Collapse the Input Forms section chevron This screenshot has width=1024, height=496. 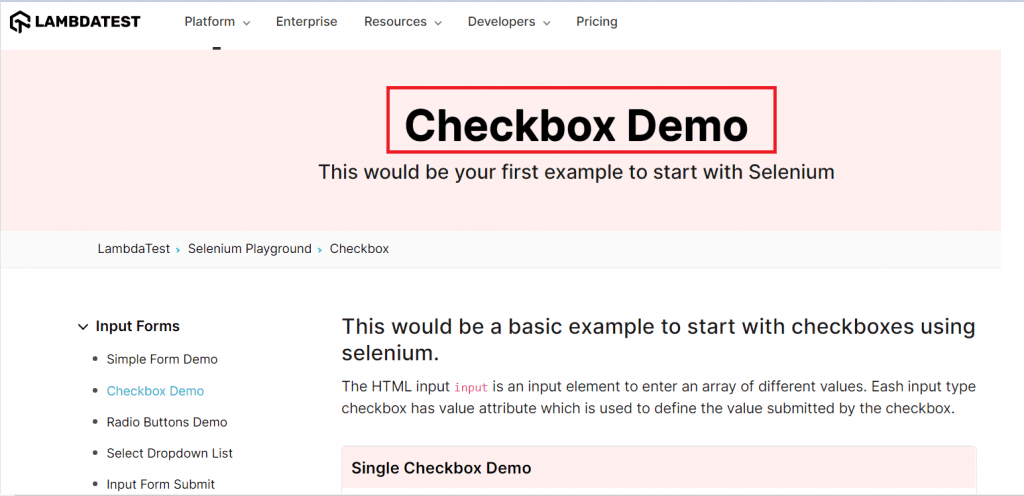(x=83, y=327)
